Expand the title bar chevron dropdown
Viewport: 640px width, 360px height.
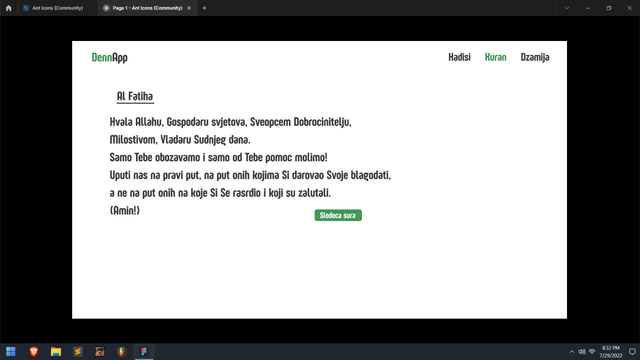(567, 8)
